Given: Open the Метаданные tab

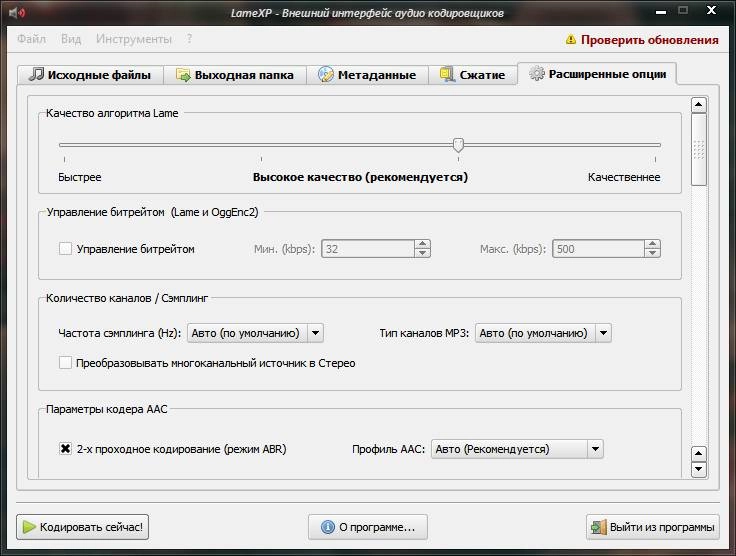Looking at the screenshot, I should (367, 75).
